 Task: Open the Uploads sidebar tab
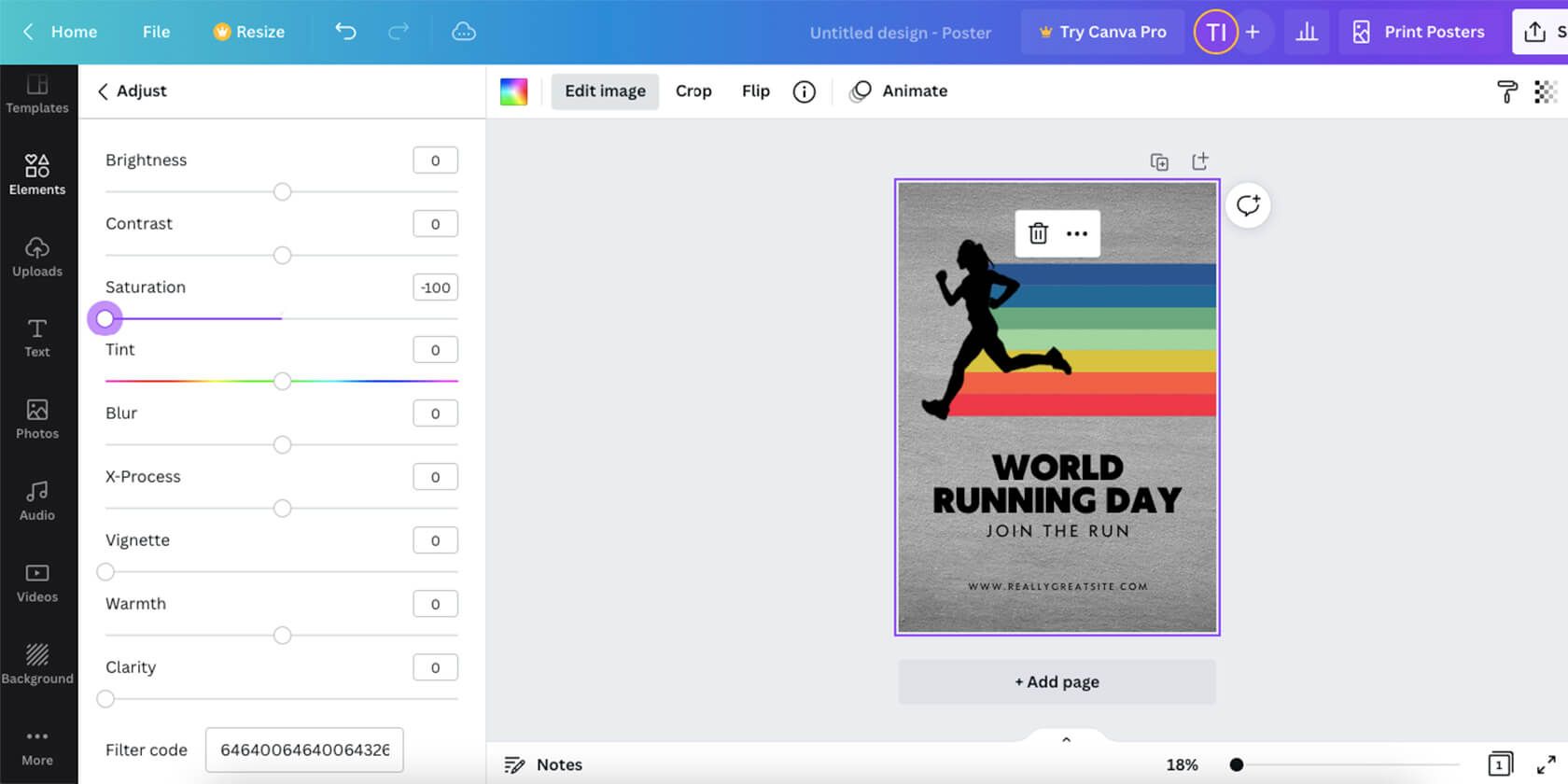(37, 257)
